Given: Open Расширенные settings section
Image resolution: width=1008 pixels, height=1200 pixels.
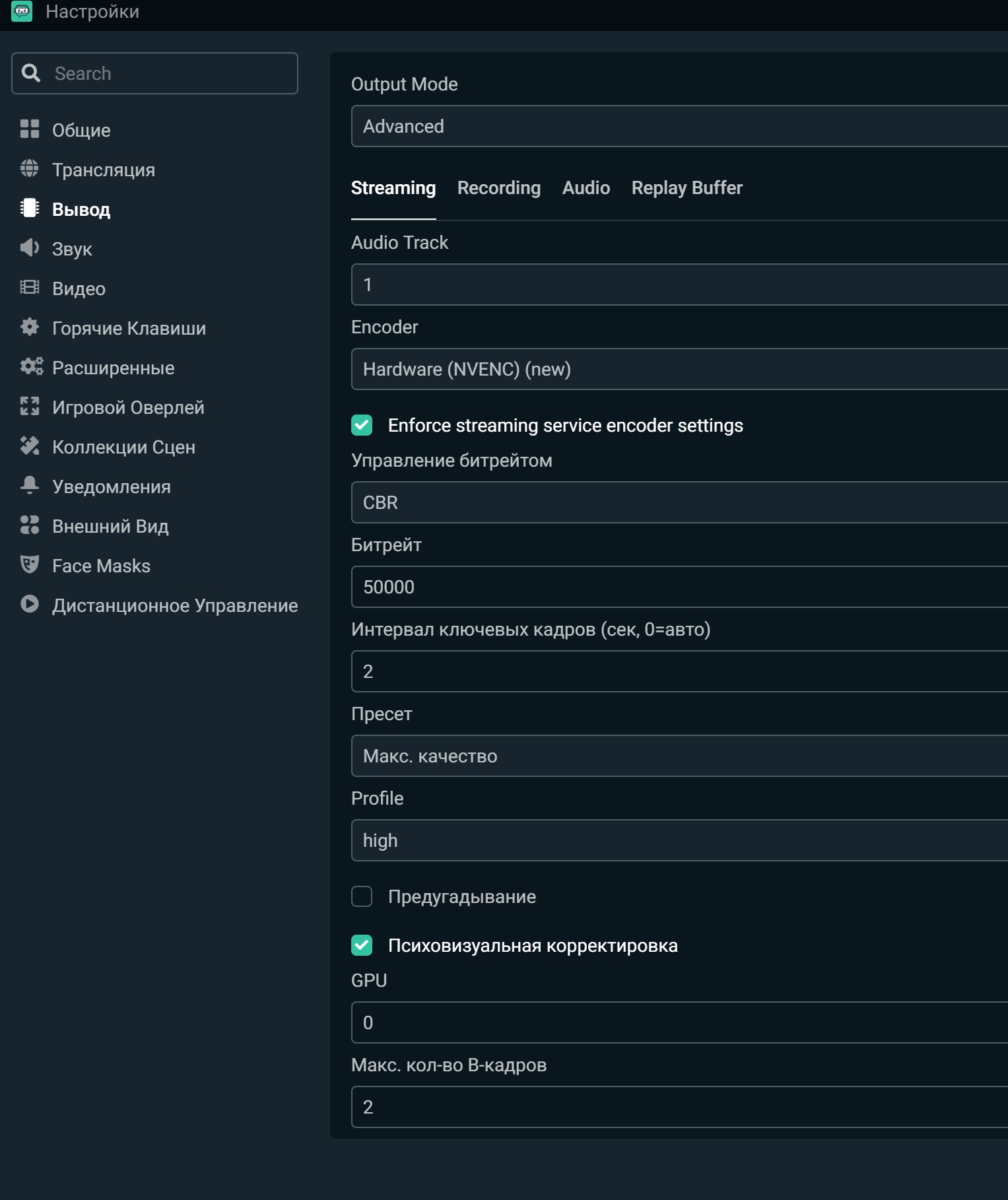Looking at the screenshot, I should (114, 368).
